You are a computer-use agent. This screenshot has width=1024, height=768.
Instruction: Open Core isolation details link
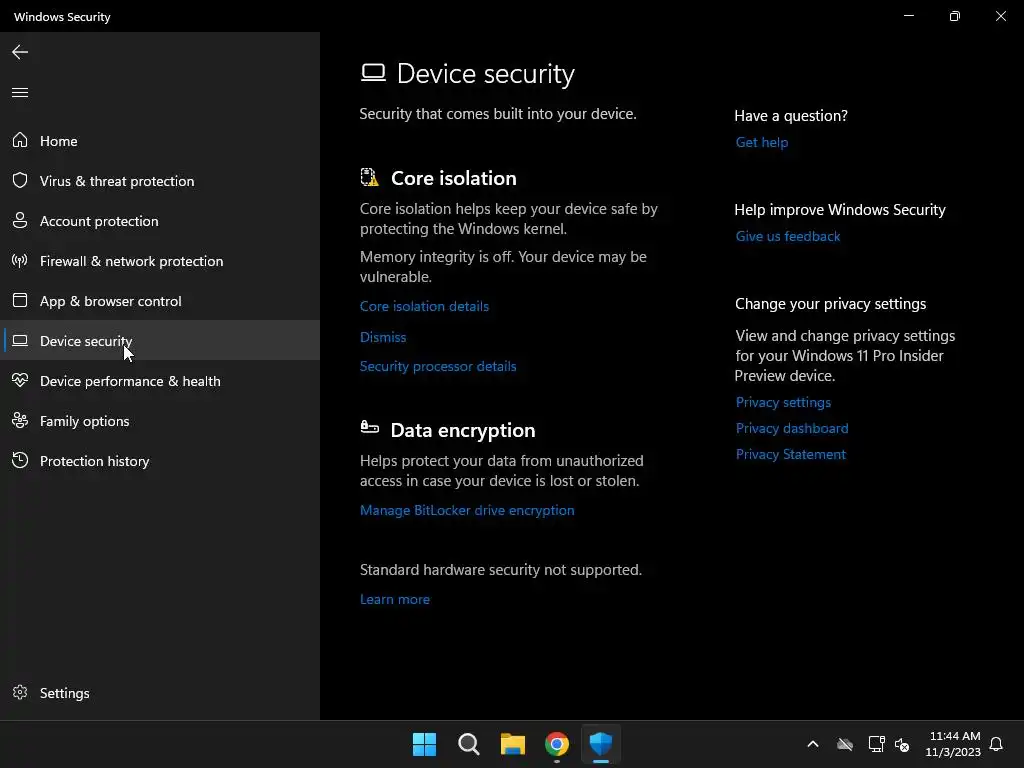[x=424, y=306]
